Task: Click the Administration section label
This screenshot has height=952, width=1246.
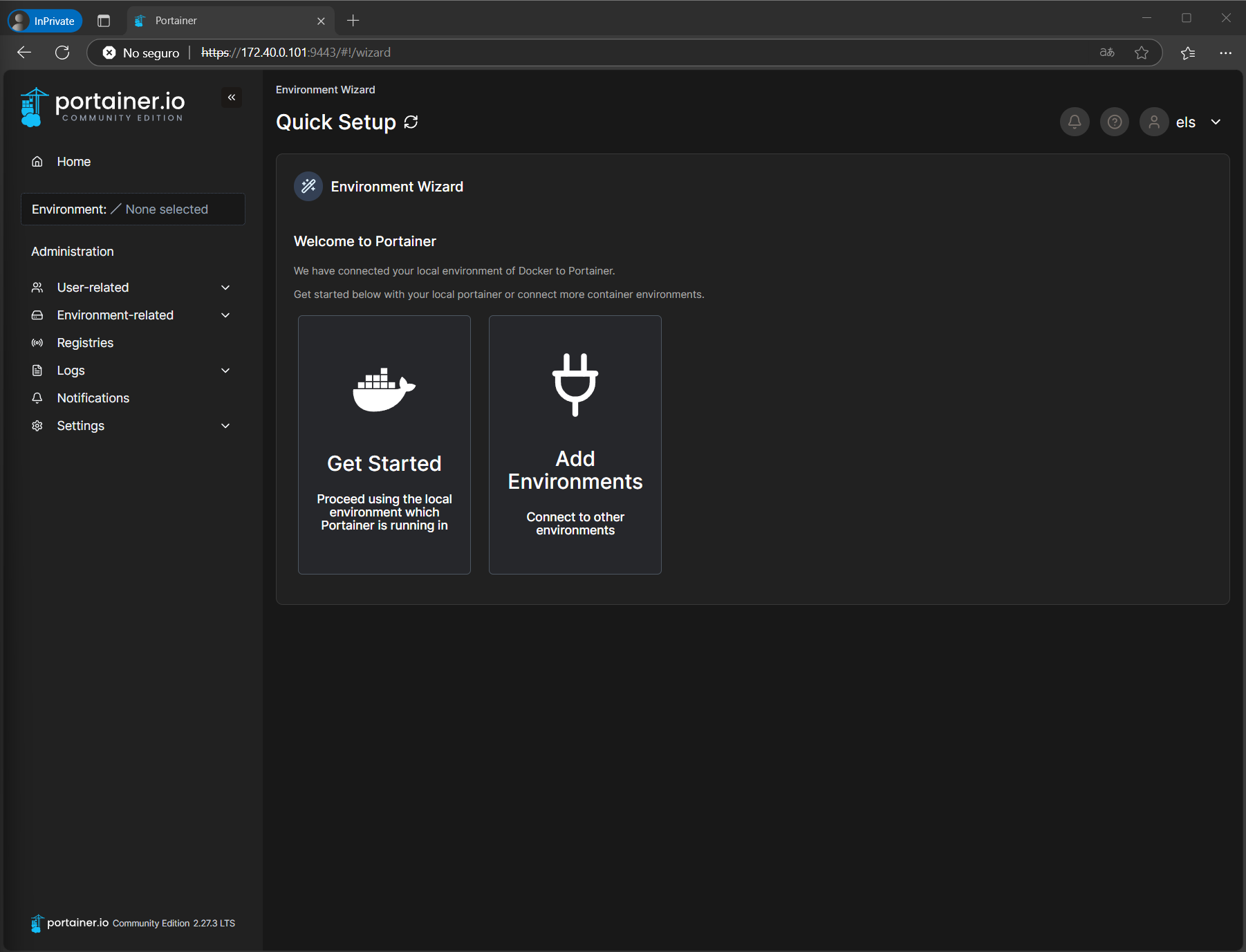Action: click(73, 252)
